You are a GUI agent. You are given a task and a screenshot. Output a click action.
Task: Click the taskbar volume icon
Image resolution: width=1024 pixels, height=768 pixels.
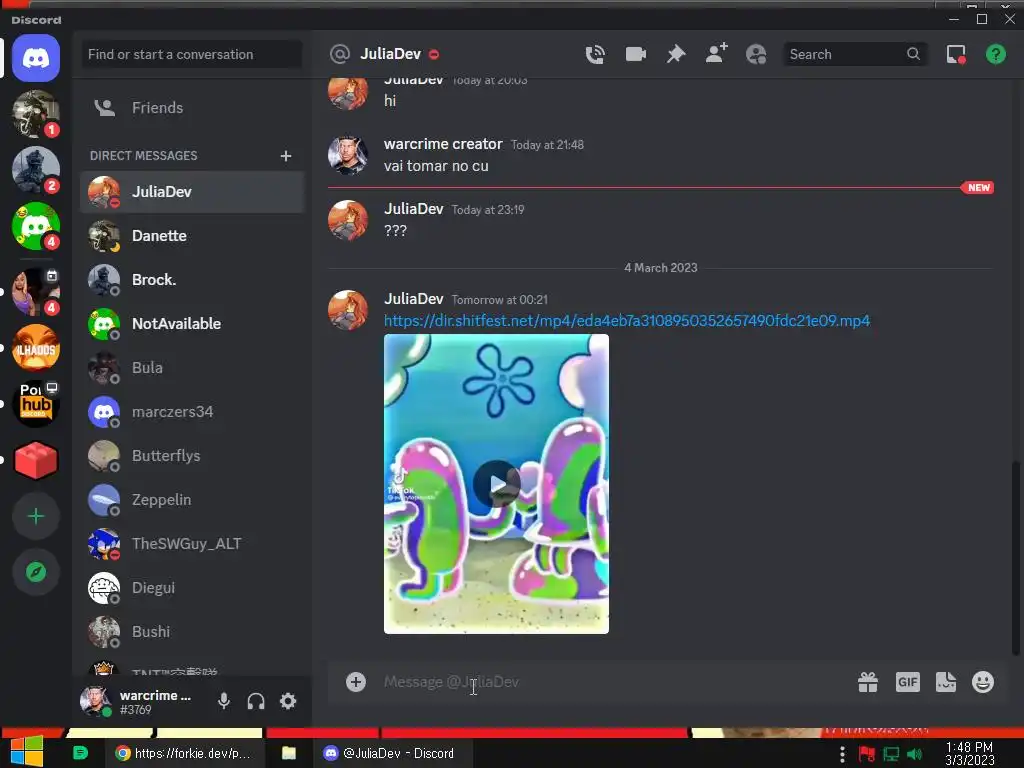915,754
